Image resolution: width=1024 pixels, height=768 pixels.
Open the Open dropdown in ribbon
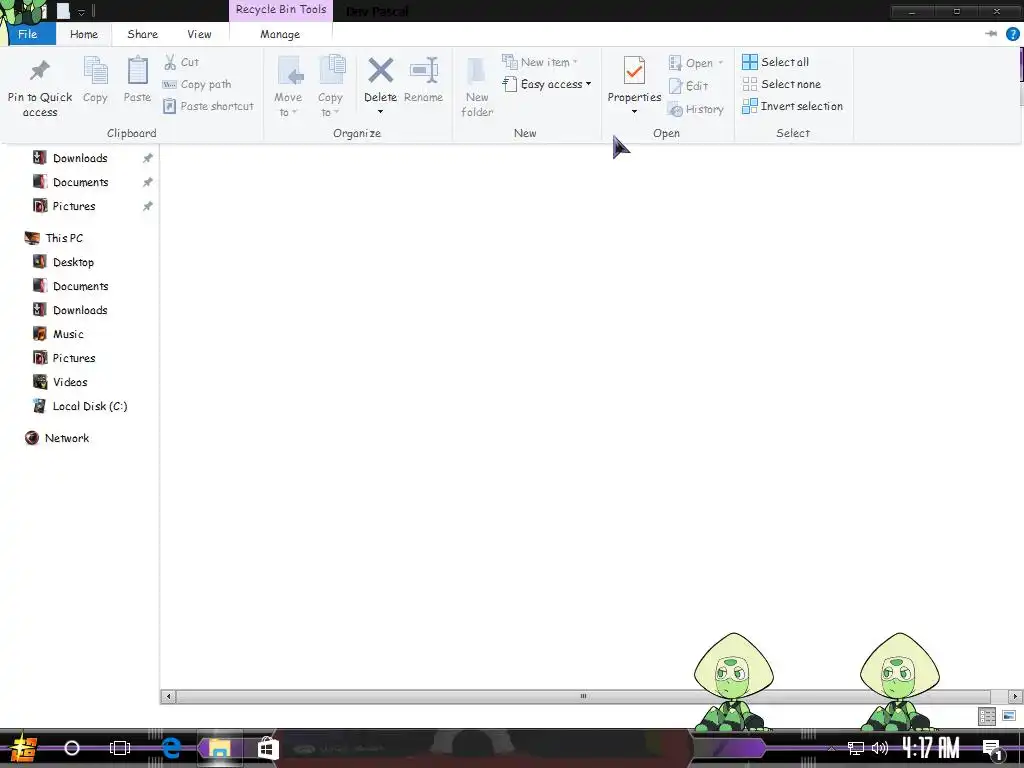pos(696,63)
